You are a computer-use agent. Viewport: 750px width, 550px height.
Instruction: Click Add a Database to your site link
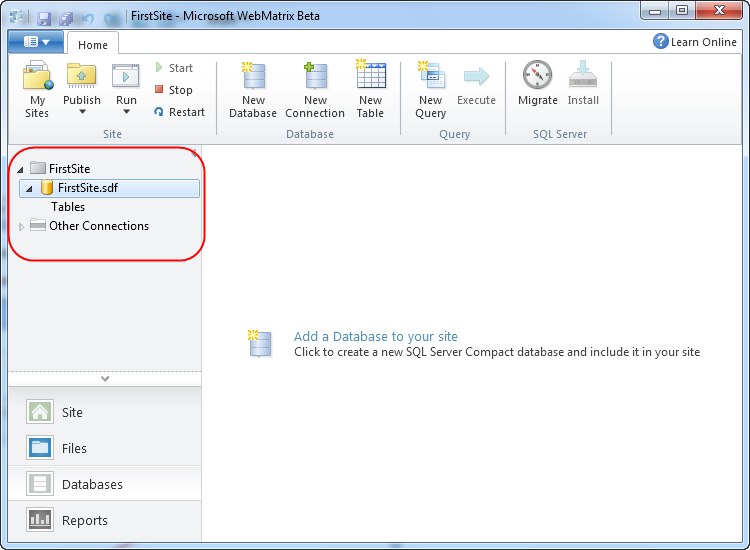375,336
